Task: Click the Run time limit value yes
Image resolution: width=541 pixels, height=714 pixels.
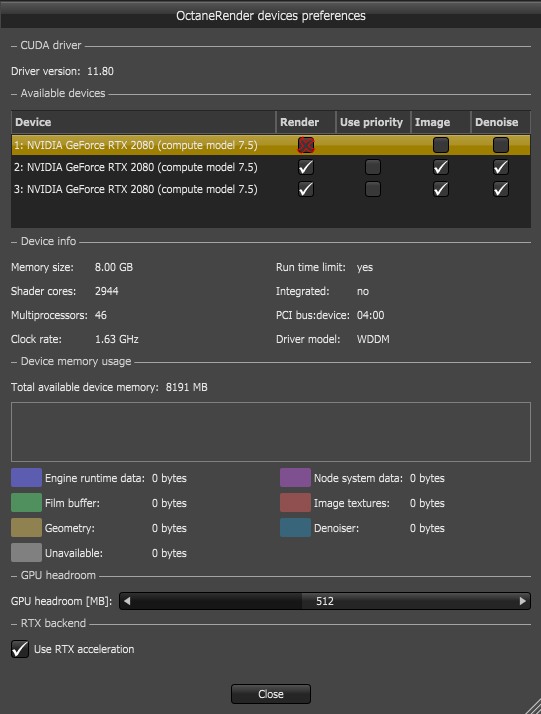Action: 365,267
